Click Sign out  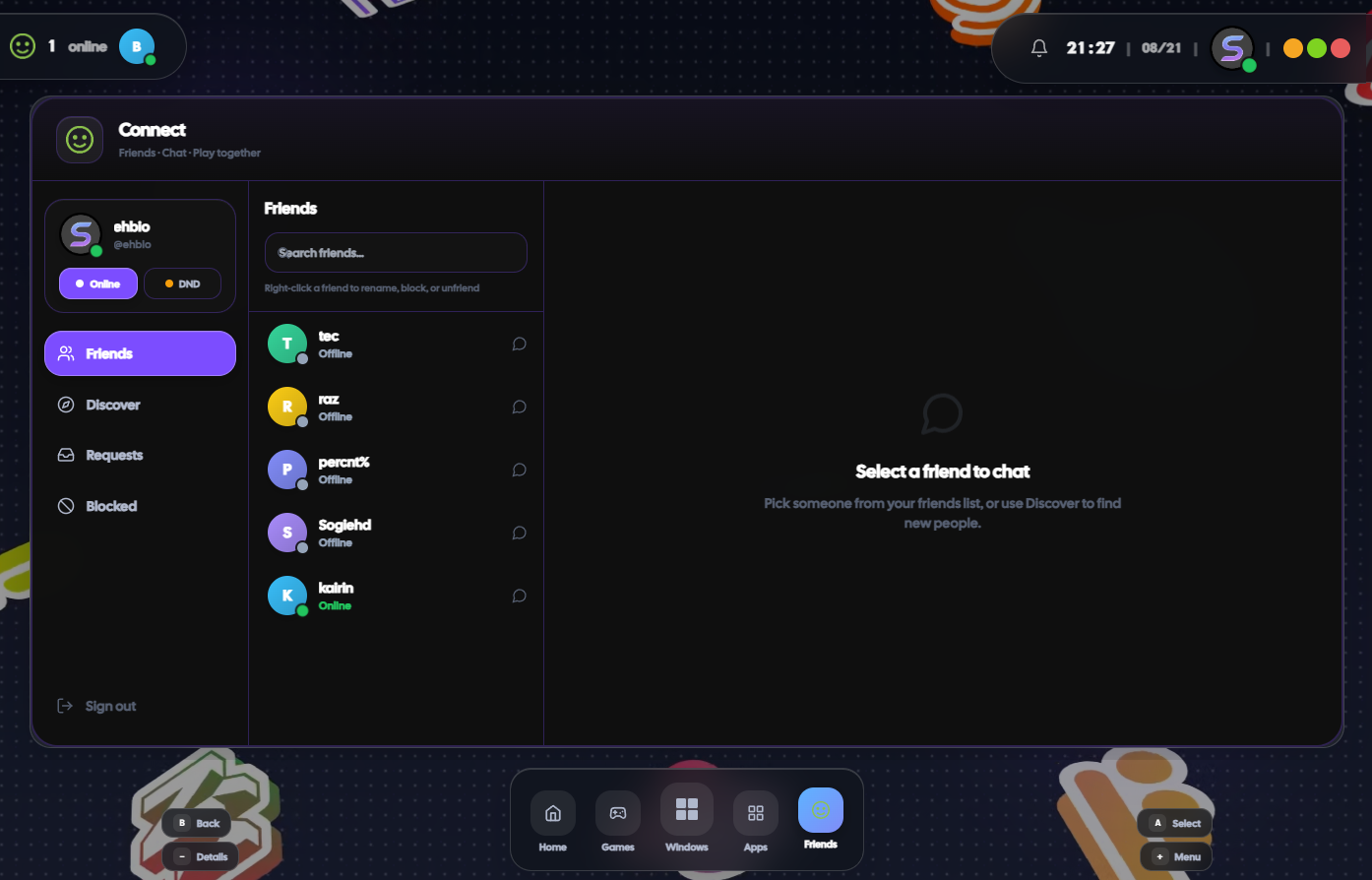point(96,706)
